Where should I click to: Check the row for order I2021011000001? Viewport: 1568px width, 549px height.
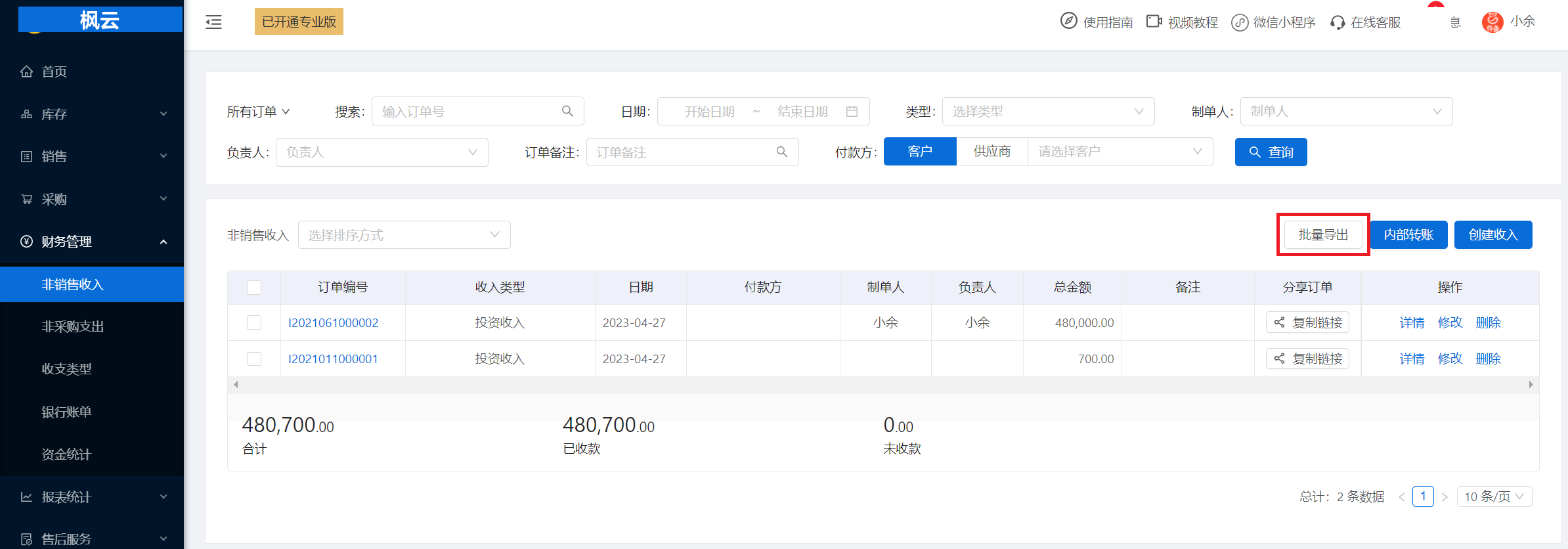[254, 359]
